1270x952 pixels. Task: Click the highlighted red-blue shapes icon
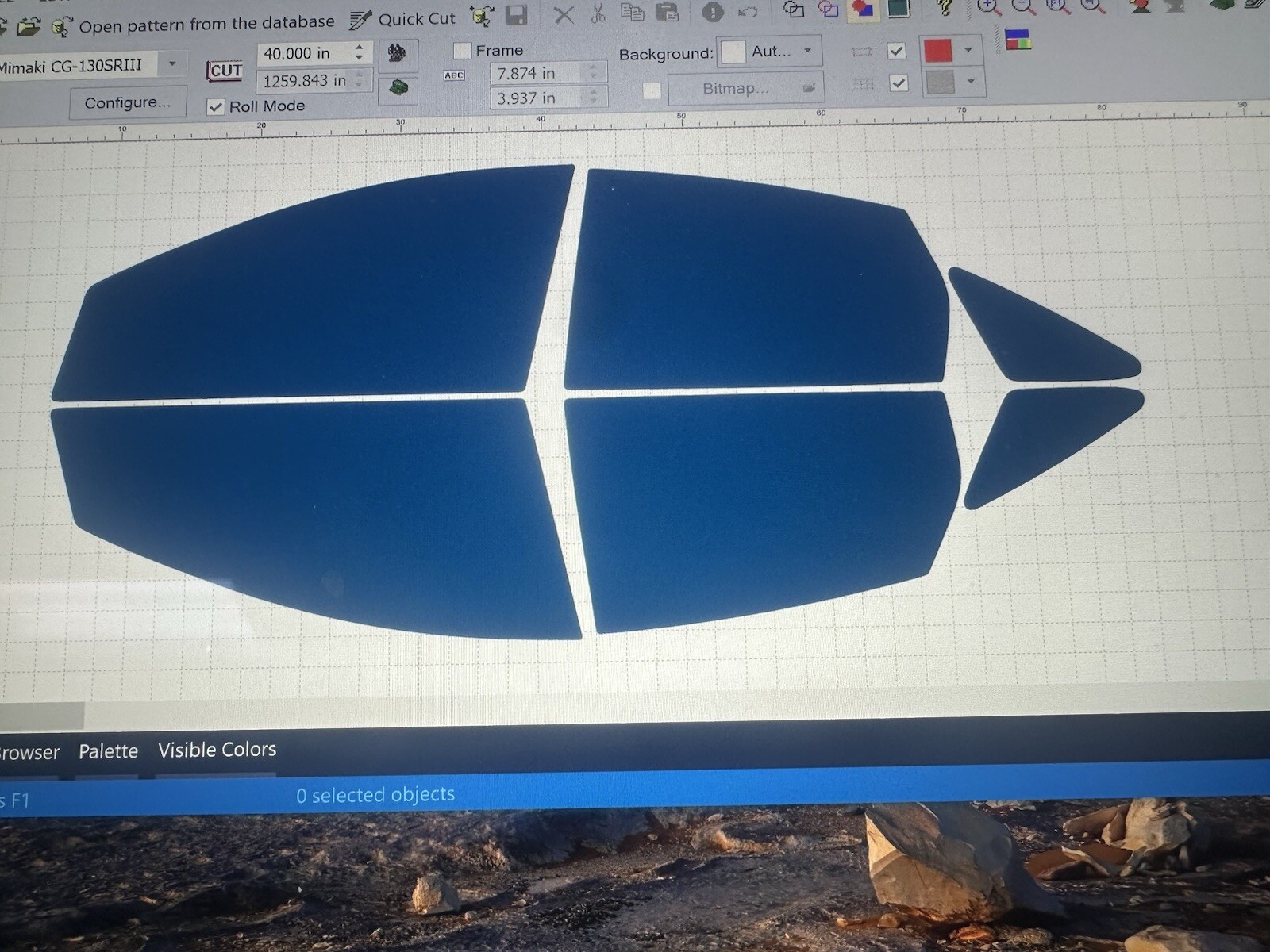(x=862, y=9)
